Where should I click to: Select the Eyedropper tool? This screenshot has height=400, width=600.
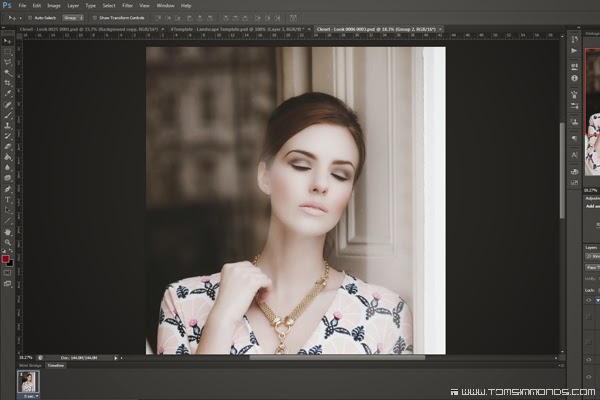7,94
